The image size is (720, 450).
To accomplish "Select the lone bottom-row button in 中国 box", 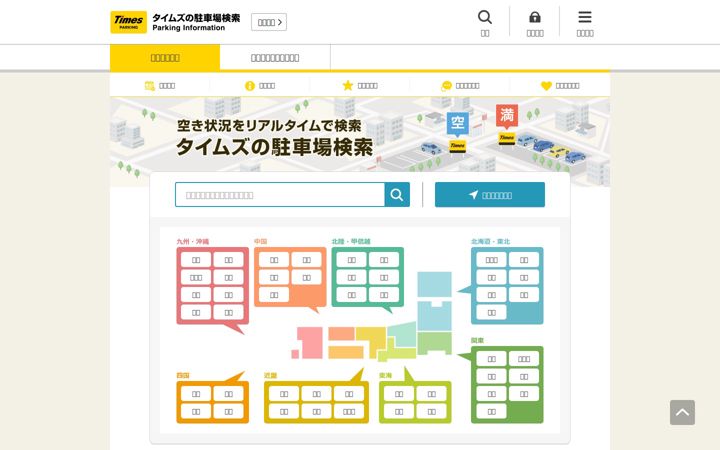I will 274,295.
